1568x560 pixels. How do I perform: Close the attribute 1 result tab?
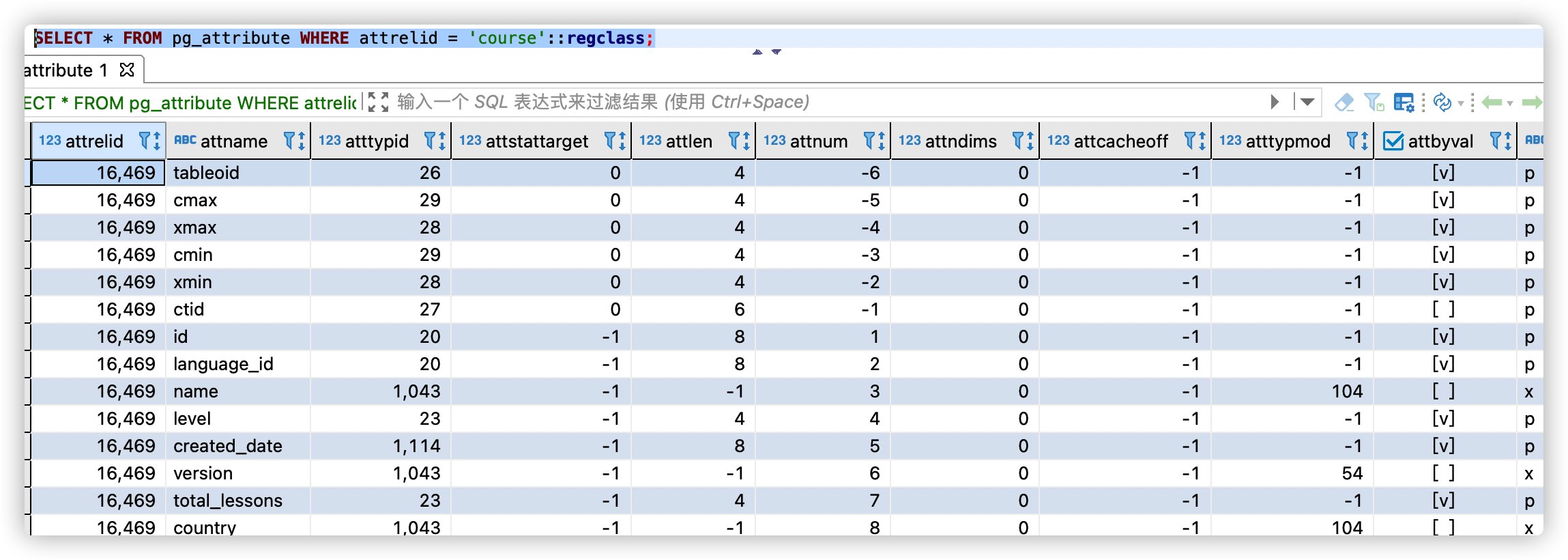click(x=127, y=70)
